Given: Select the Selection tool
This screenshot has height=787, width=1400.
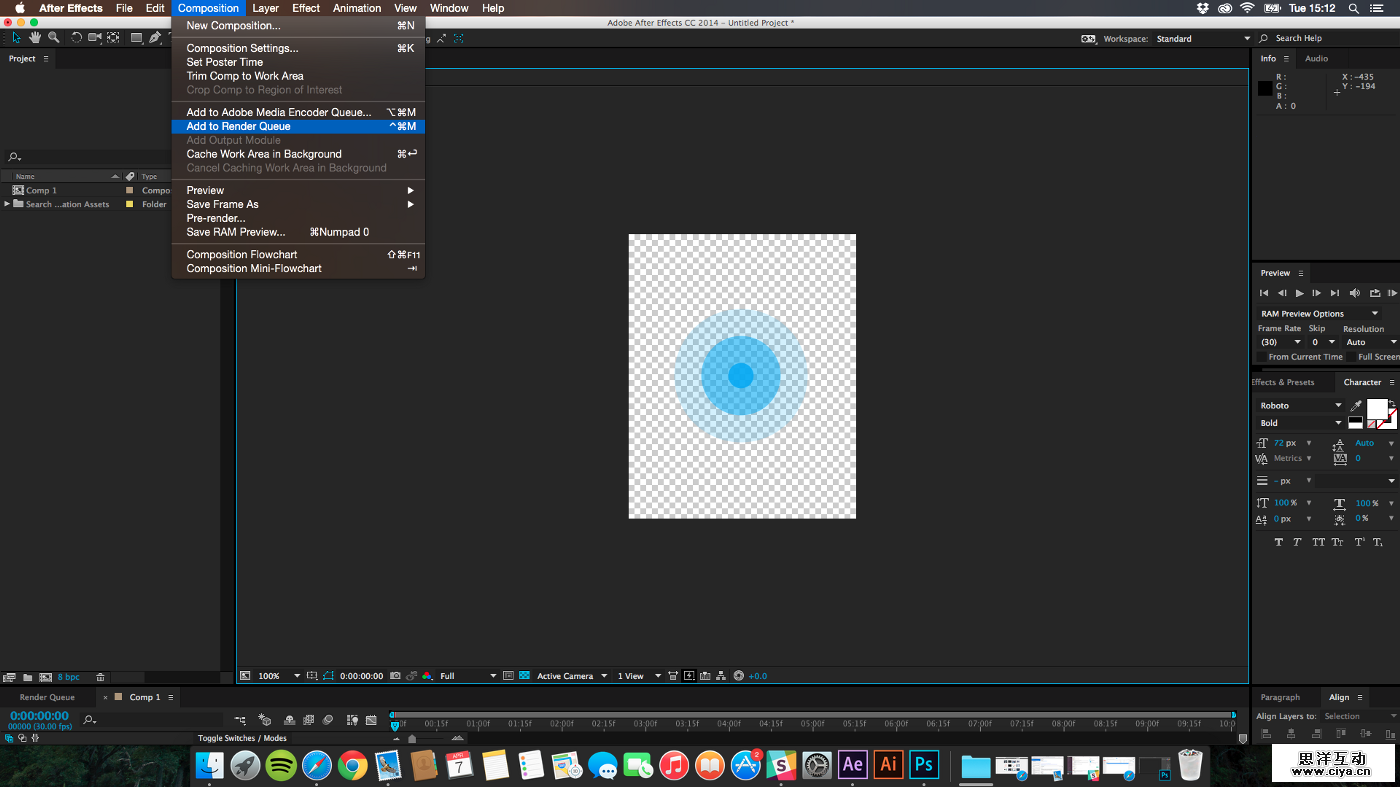Looking at the screenshot, I should 16,38.
